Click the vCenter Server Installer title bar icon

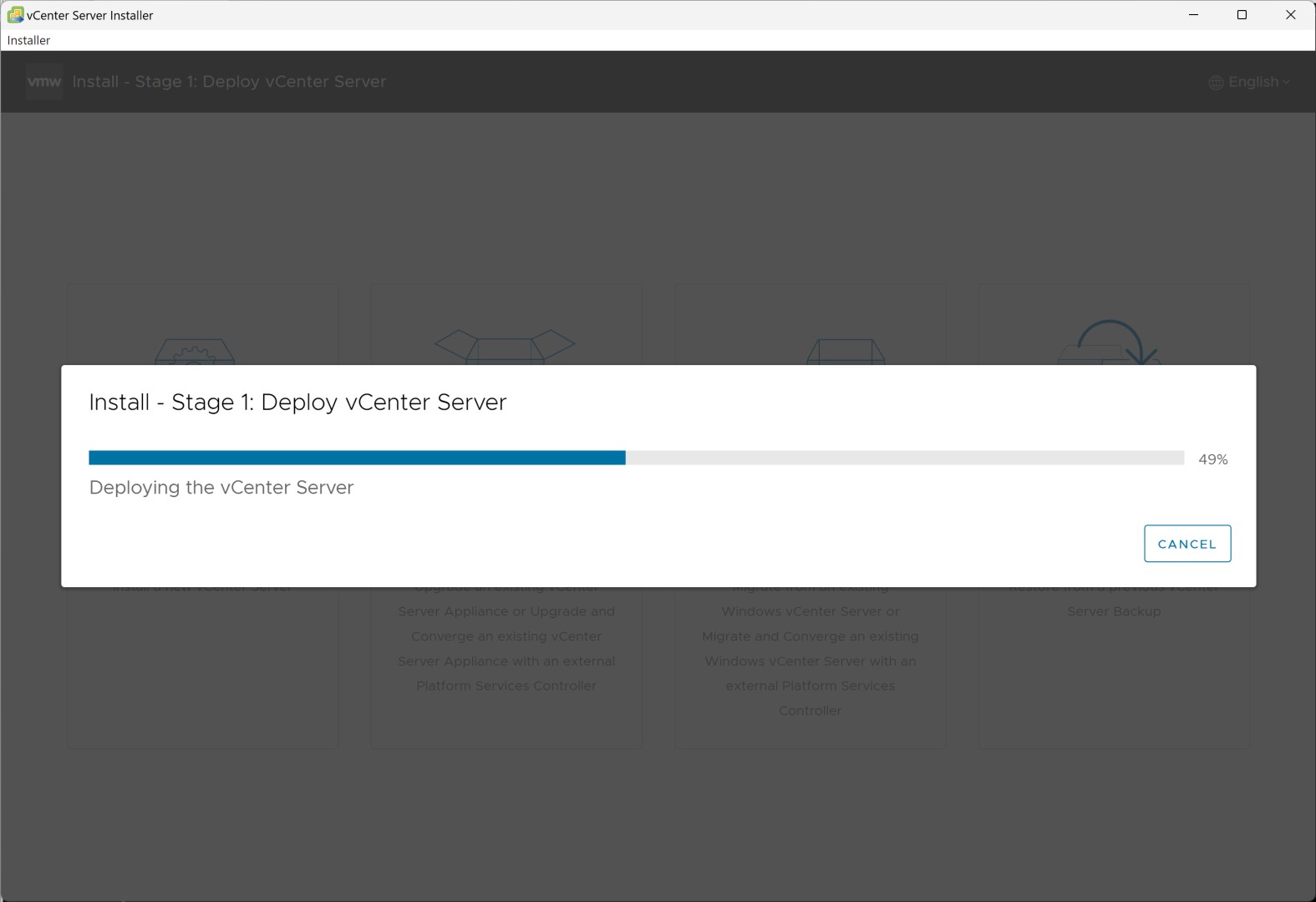[14, 15]
